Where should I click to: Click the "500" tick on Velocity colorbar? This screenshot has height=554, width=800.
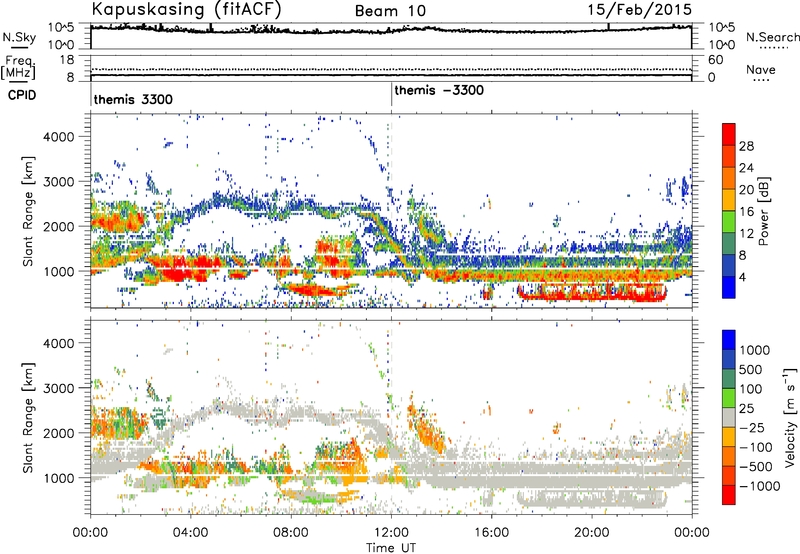[x=751, y=369]
